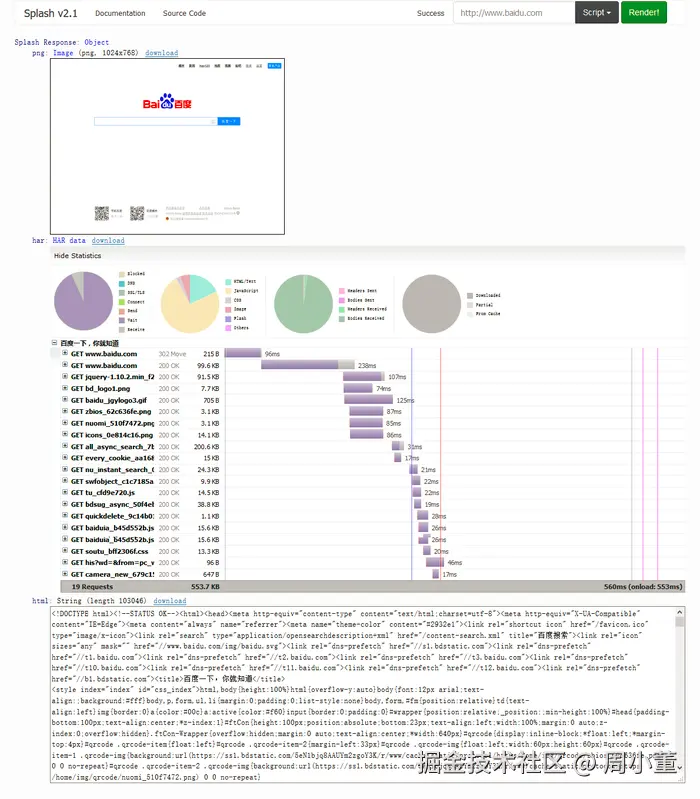This screenshot has width=700, height=799.
Task: Expand the nuomi_510f7472.png request row
Action: (x=65, y=423)
